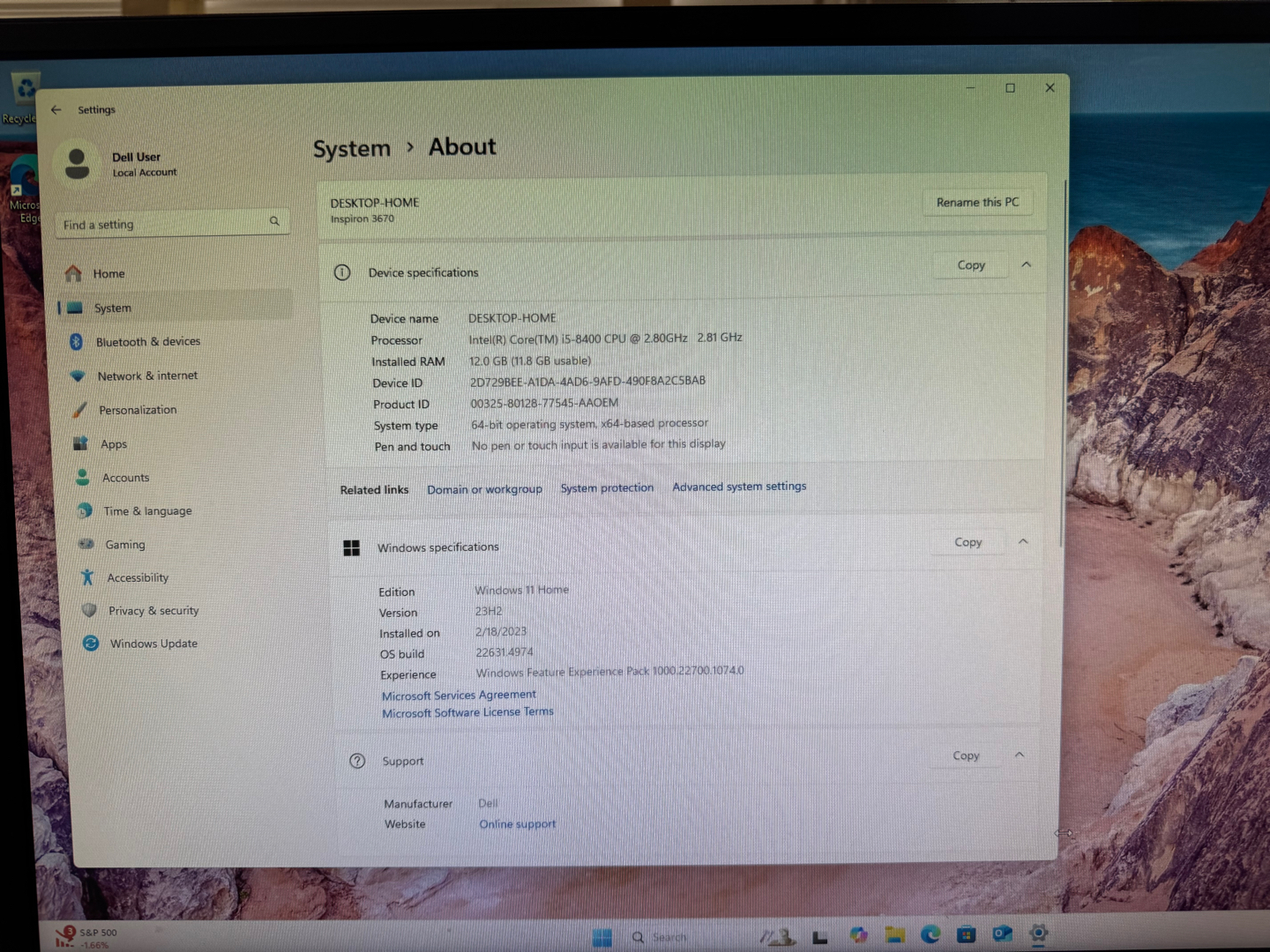Collapse the Windows specifications section
This screenshot has width=1270, height=952.
[1023, 541]
